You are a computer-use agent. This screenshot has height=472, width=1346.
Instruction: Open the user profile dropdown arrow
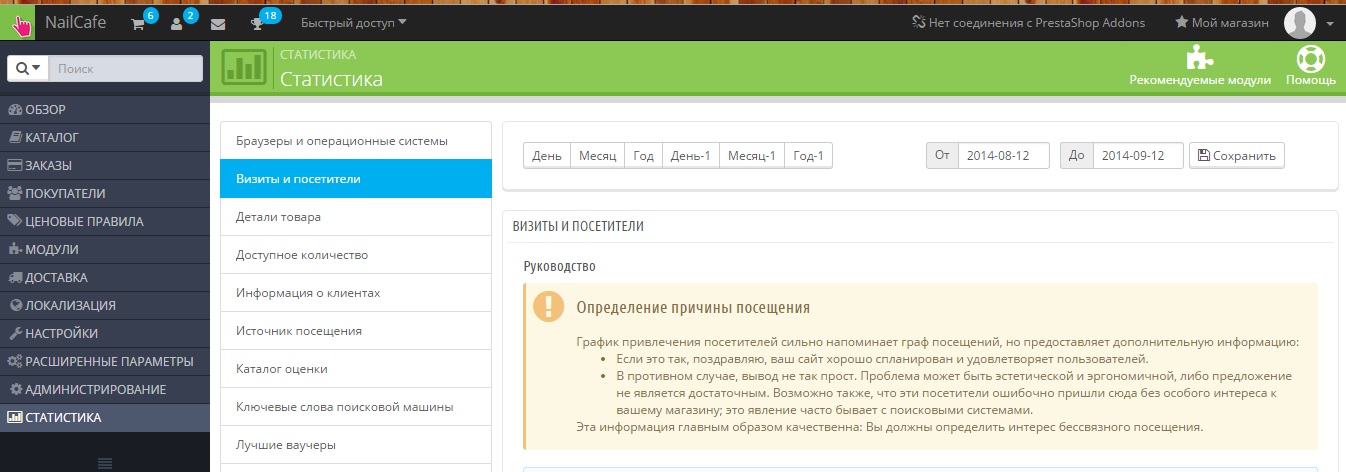1330,23
